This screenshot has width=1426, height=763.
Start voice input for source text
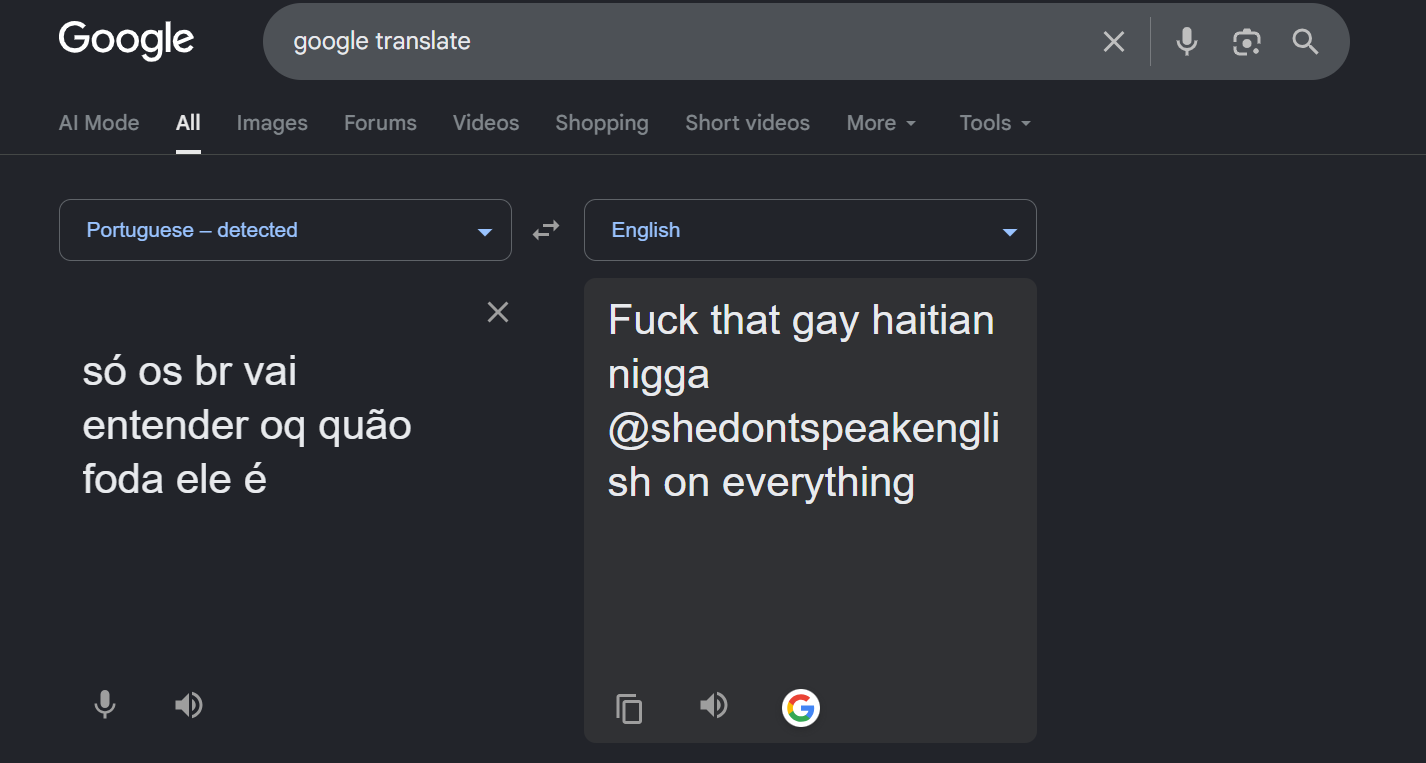(x=105, y=705)
